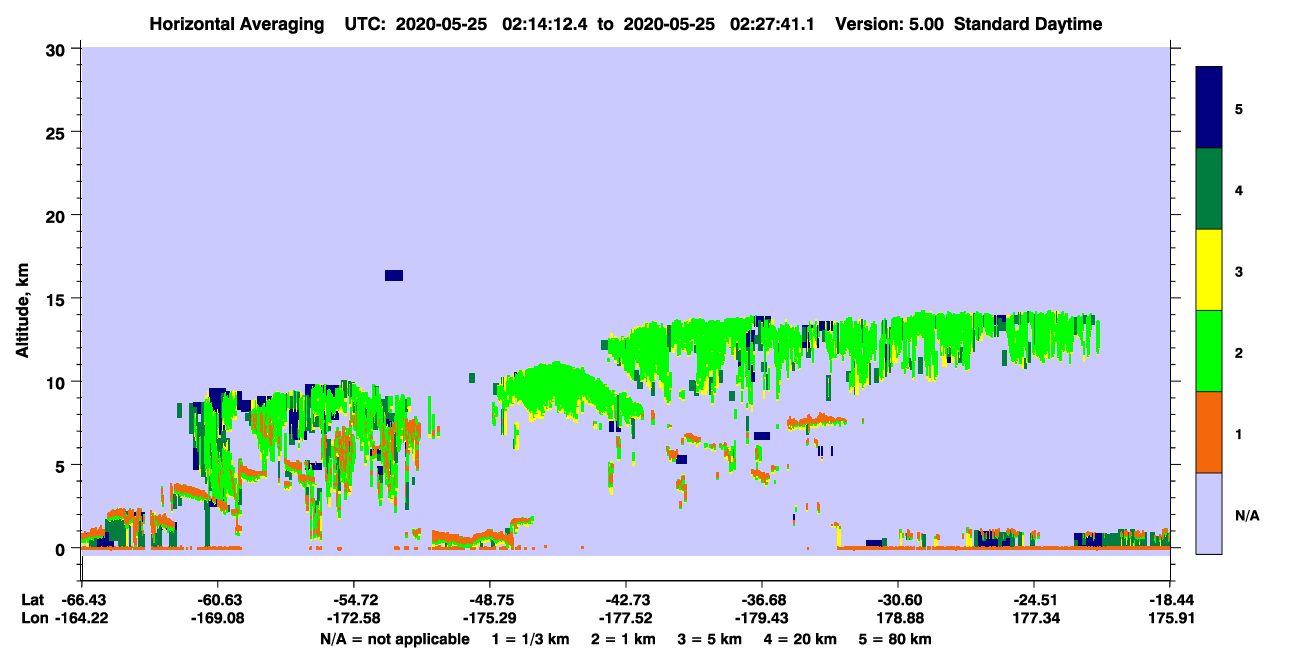Click the latitude value -48.75
Viewport: 1300px width, 667px height.
click(489, 600)
